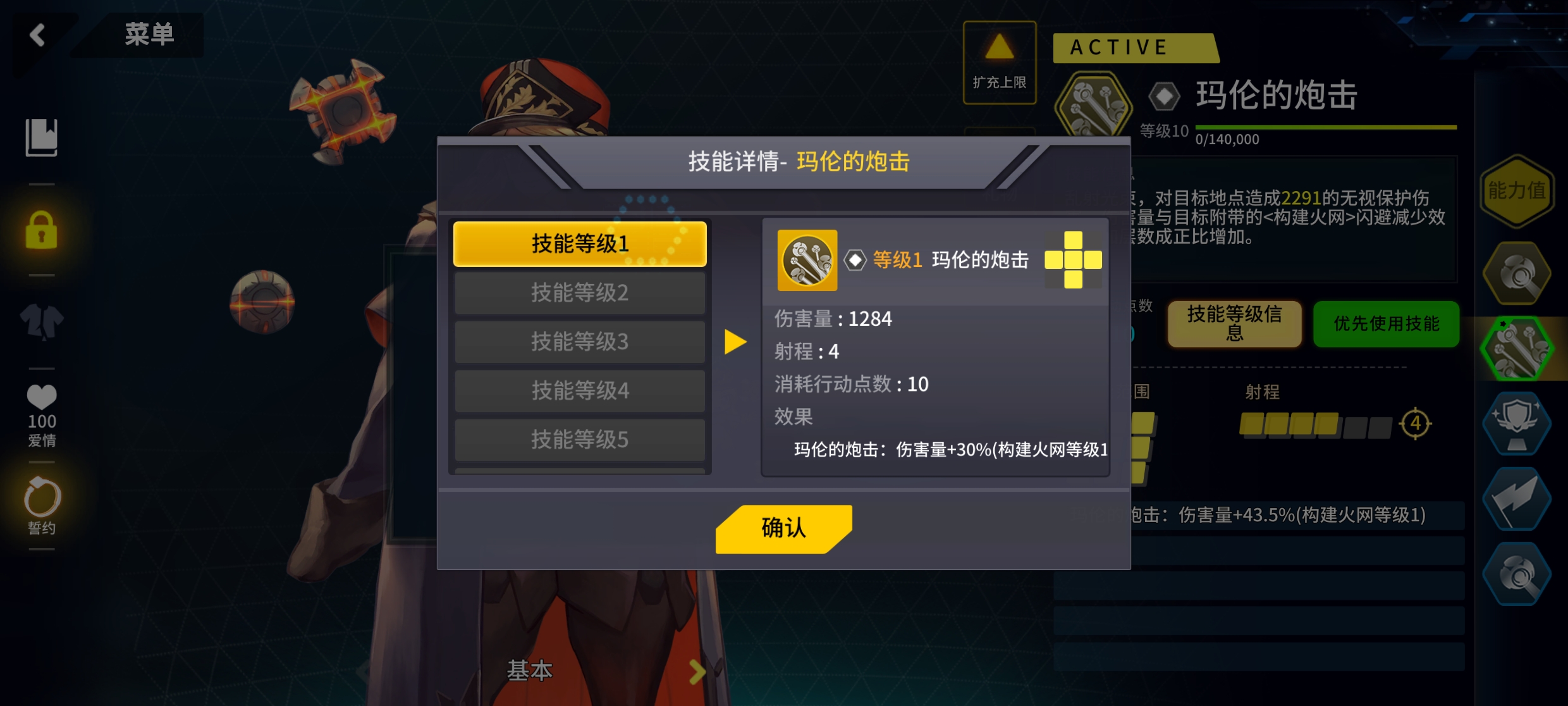Choose 技能等级3 option
Viewport: 1568px width, 706px height.
click(x=580, y=342)
